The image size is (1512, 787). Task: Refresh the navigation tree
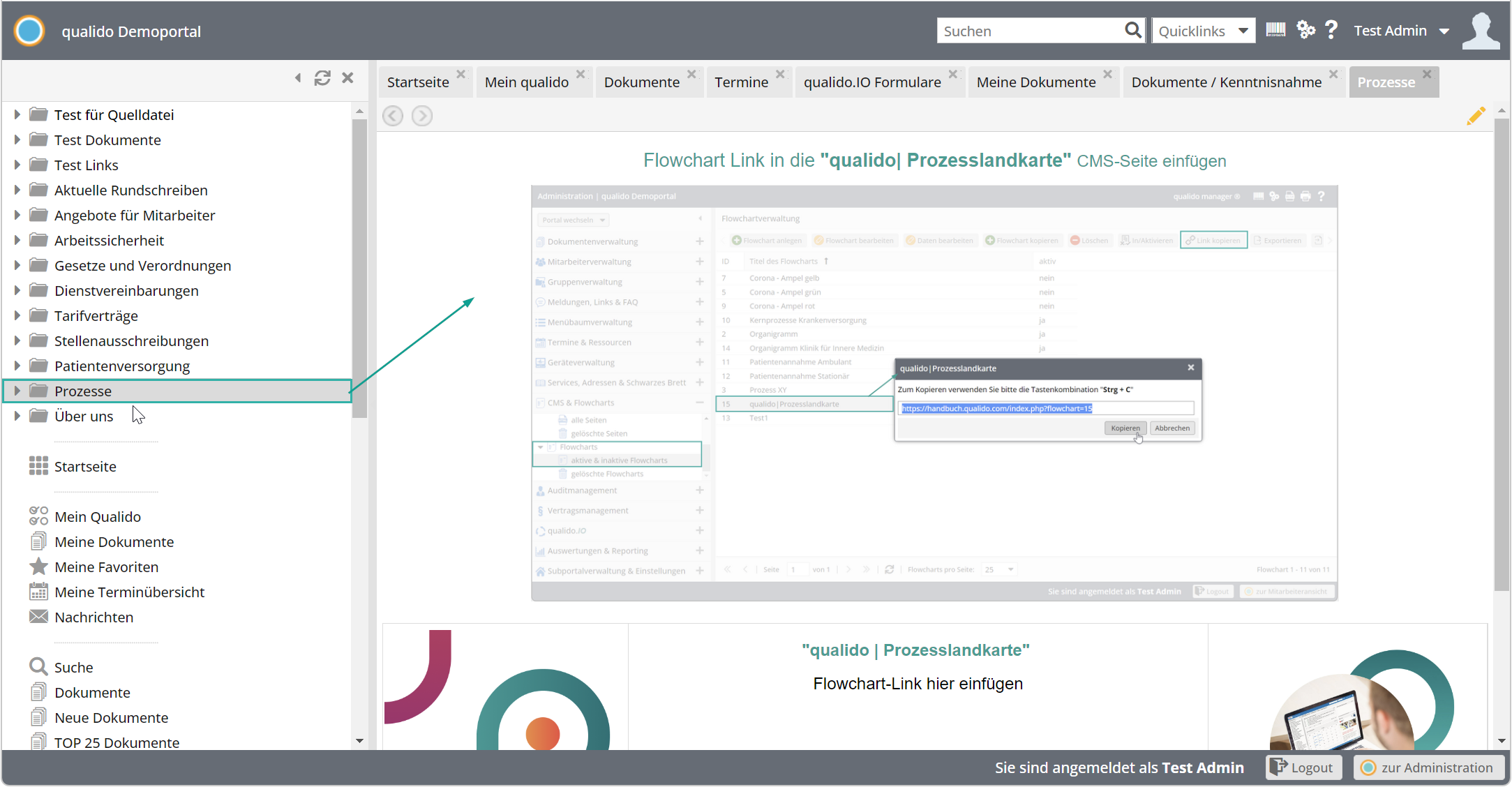pos(322,78)
